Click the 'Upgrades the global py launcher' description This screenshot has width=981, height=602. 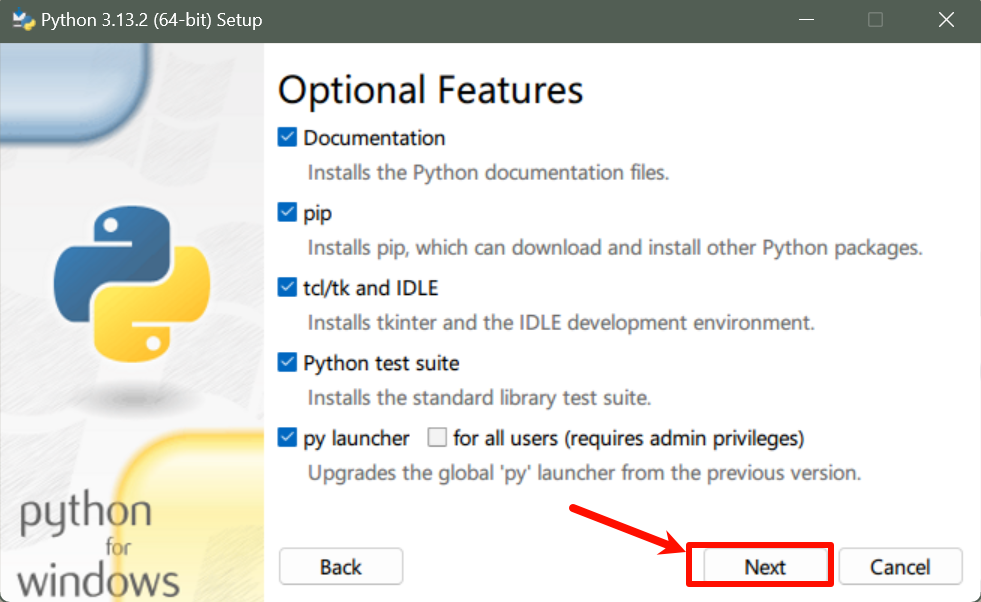click(x=584, y=472)
